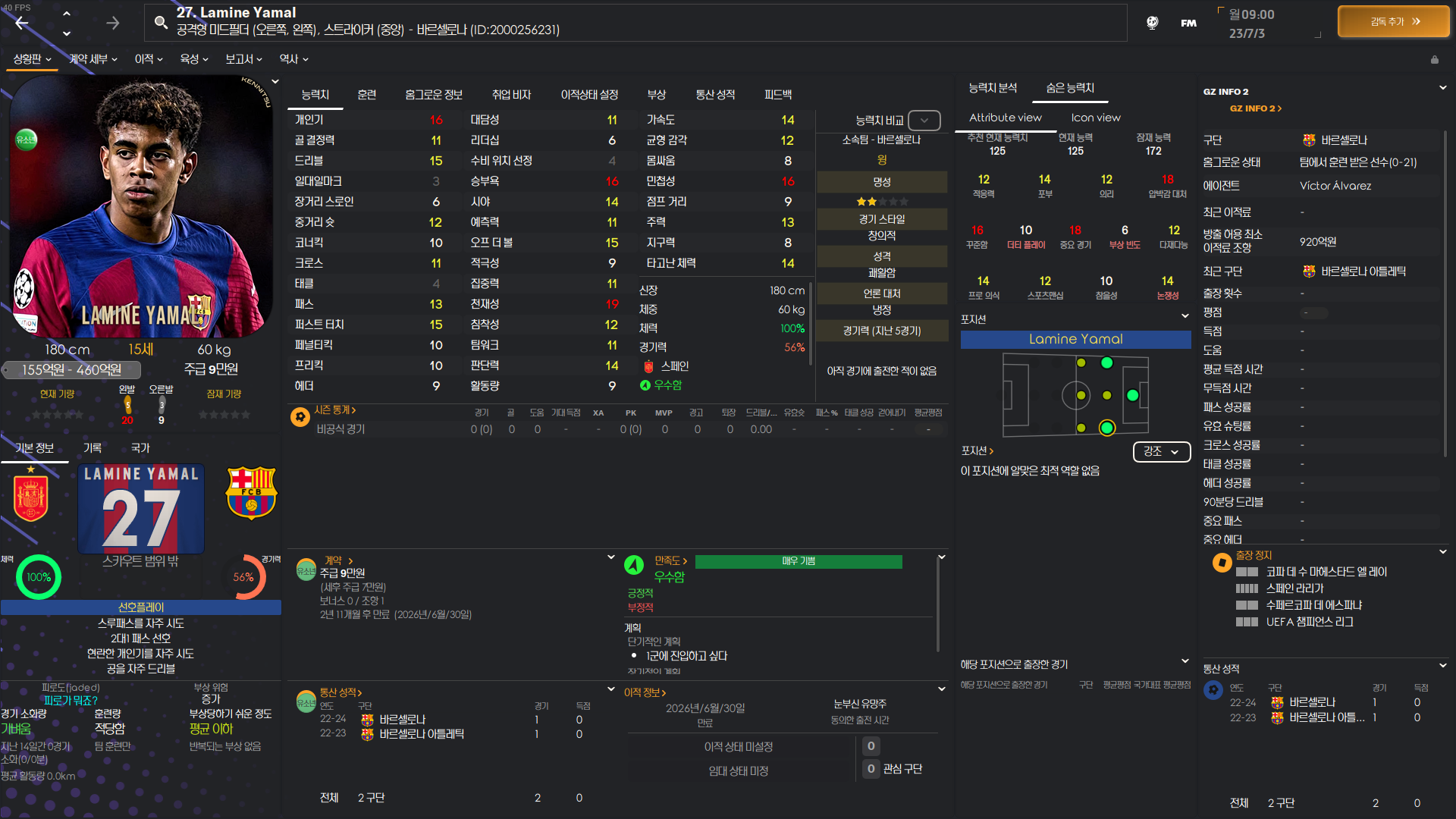Select Attribute view mode
Image resolution: width=1456 pixels, height=819 pixels.
pyautogui.click(x=1005, y=118)
